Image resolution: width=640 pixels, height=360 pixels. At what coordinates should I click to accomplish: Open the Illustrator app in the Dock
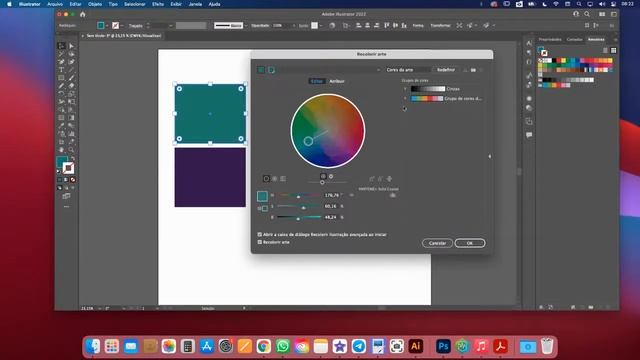(x=416, y=346)
